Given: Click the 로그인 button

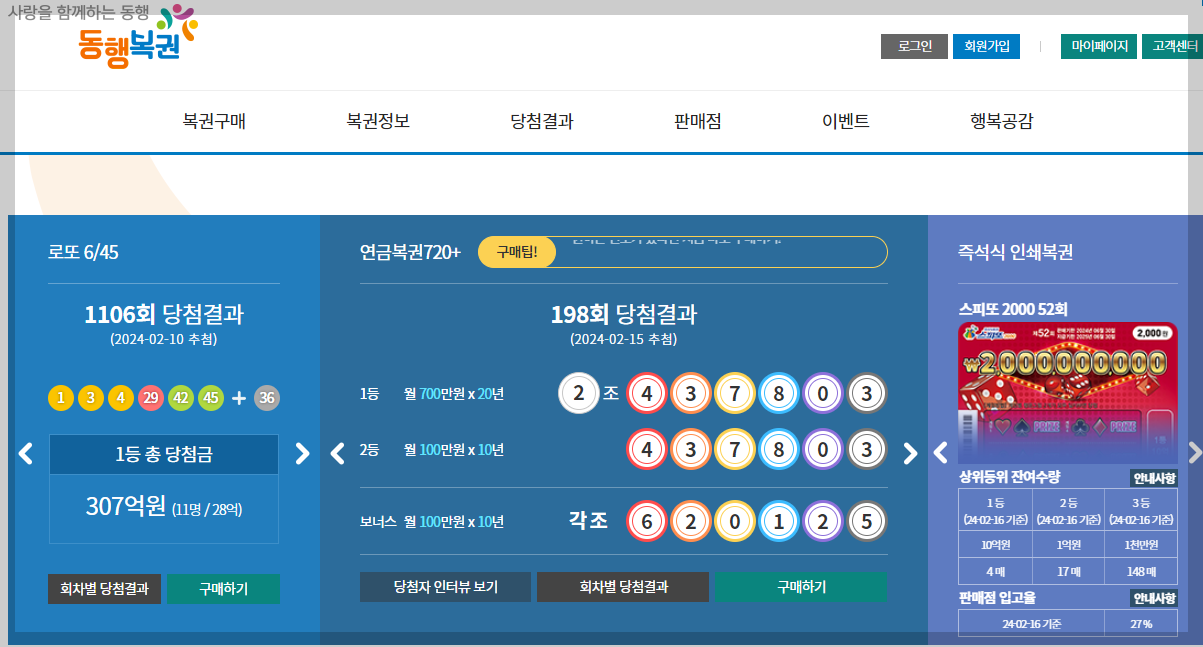Looking at the screenshot, I should [x=913, y=46].
